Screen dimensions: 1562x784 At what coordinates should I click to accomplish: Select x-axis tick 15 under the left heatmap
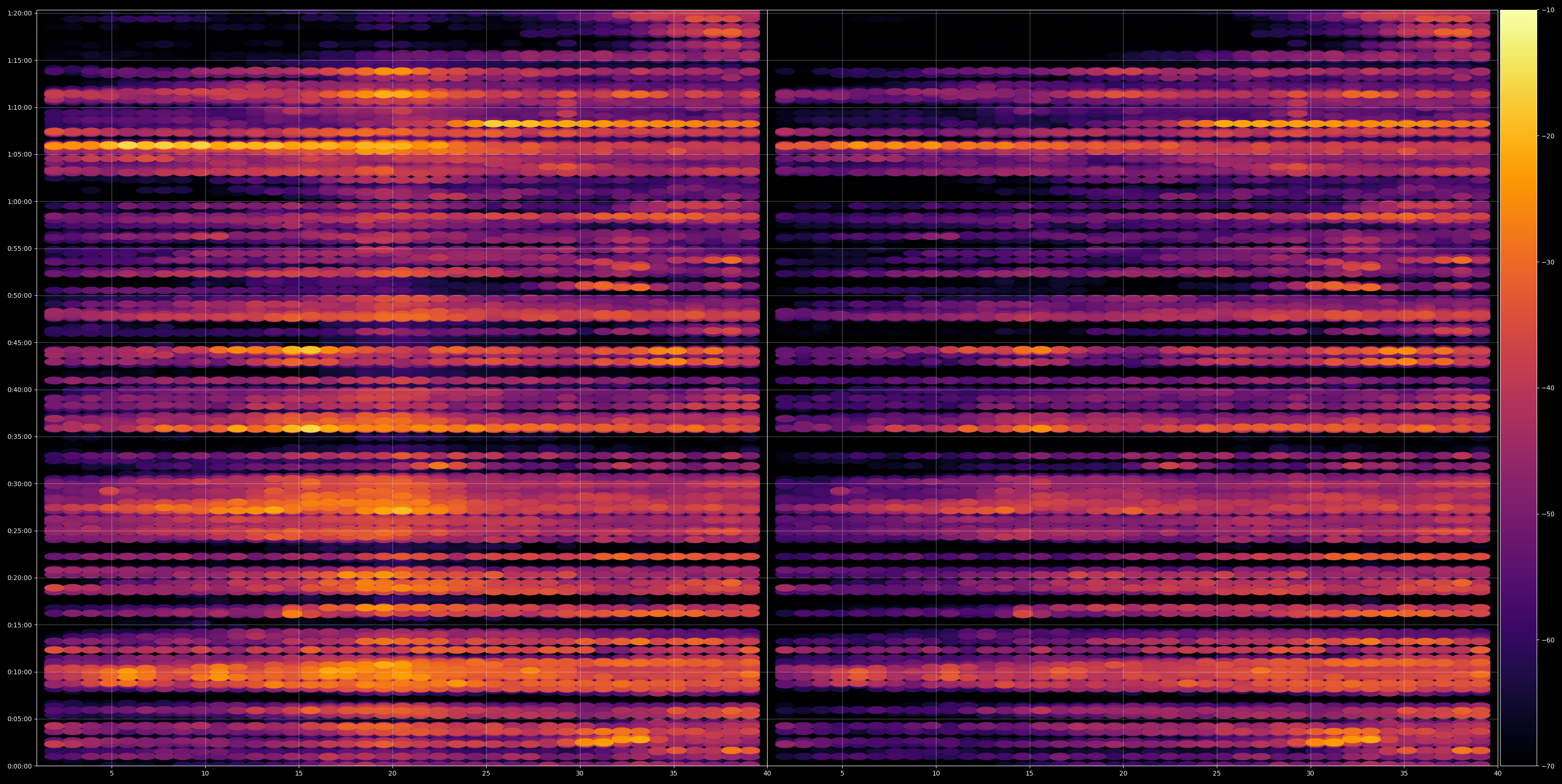(299, 774)
